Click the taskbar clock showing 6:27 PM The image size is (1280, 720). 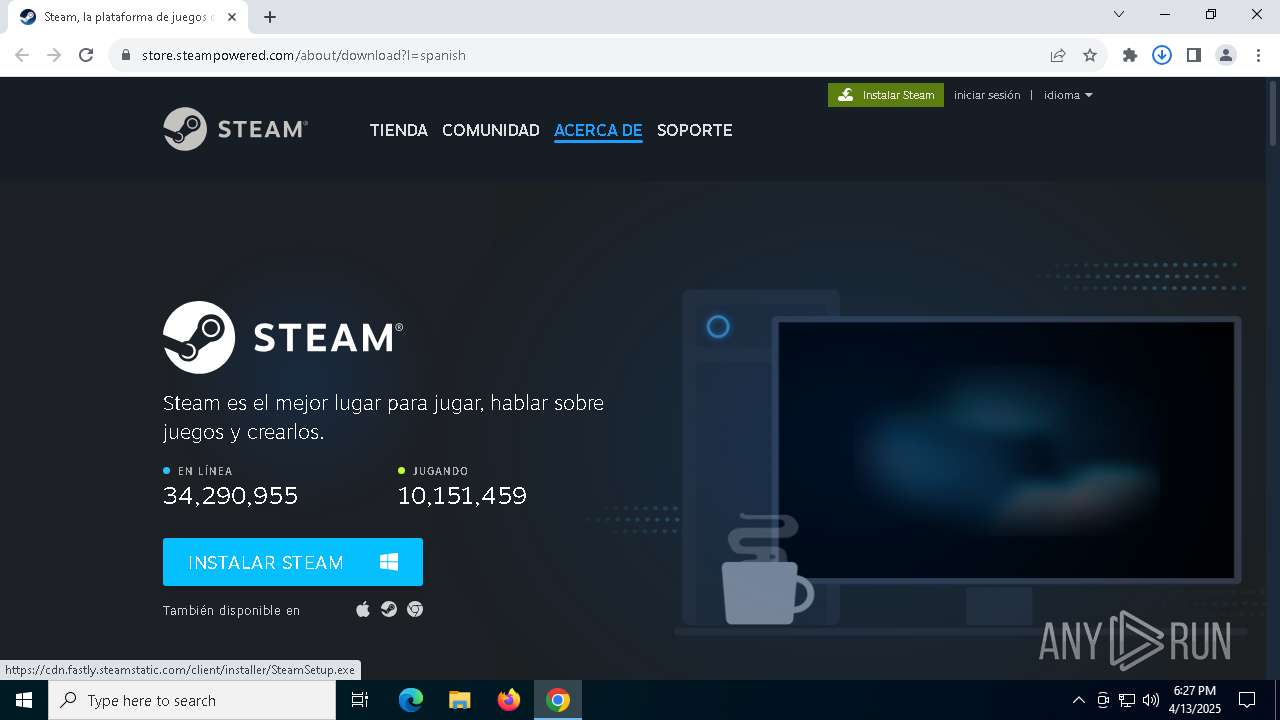pos(1197,700)
